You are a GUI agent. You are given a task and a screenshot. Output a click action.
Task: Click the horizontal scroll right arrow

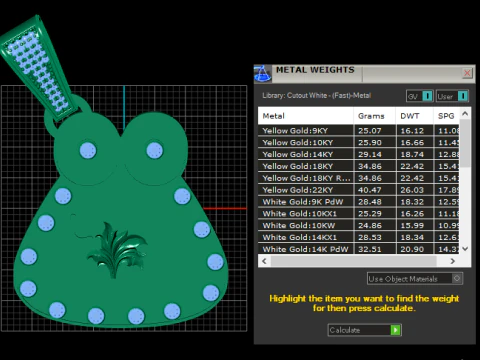tap(453, 261)
